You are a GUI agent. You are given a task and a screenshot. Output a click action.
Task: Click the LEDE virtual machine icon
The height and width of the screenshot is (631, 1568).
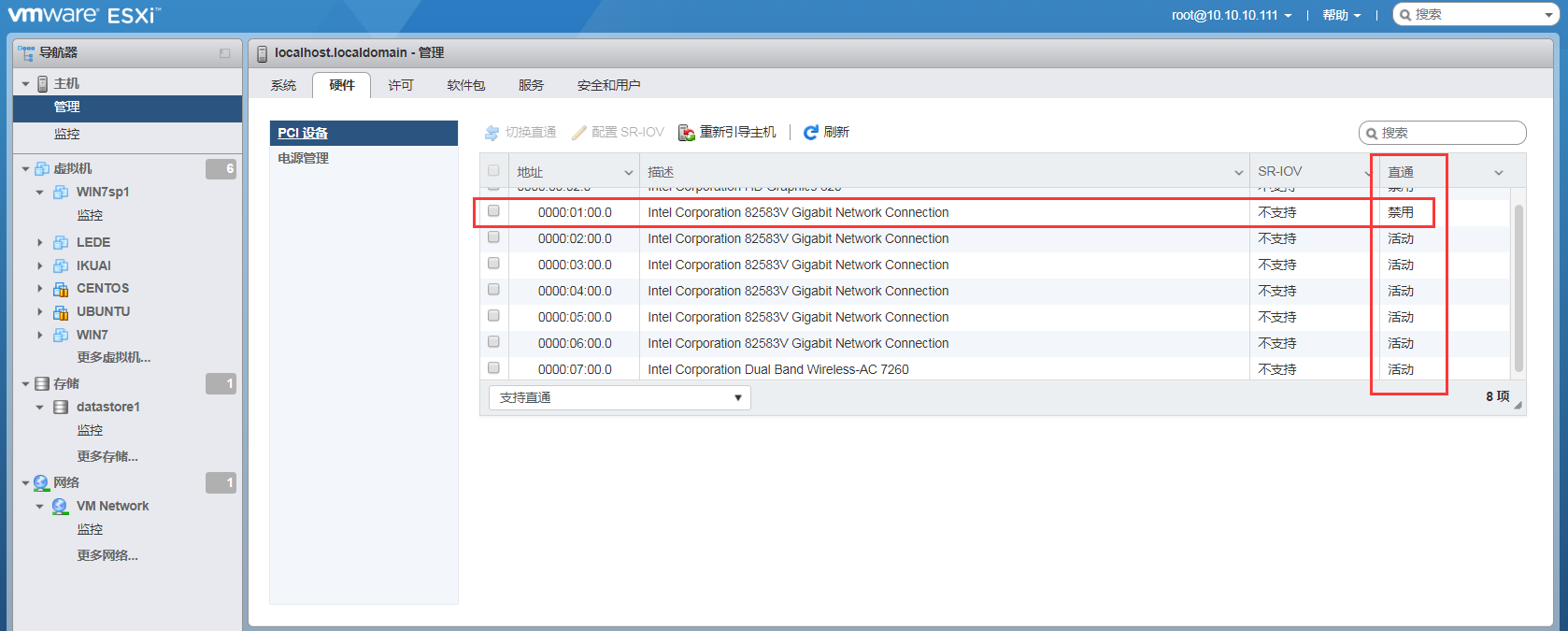pyautogui.click(x=61, y=242)
